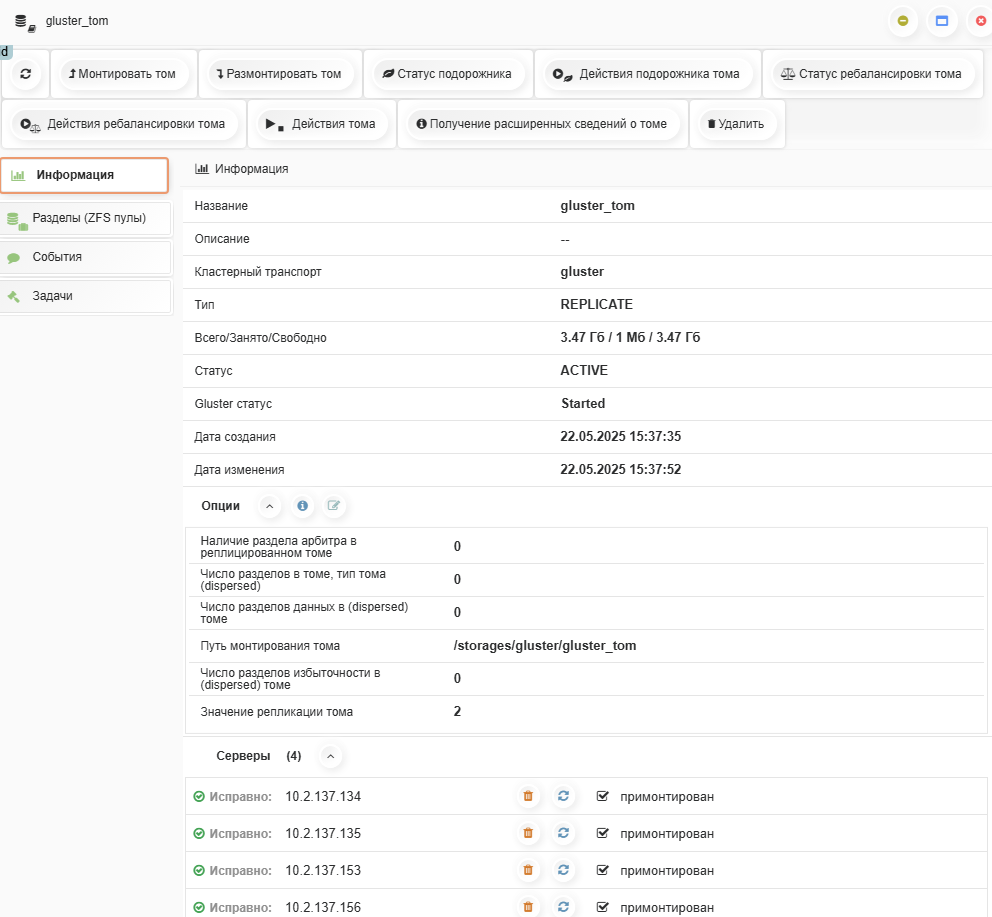Click the Значение репликации тома label

pyautogui.click(x=276, y=711)
